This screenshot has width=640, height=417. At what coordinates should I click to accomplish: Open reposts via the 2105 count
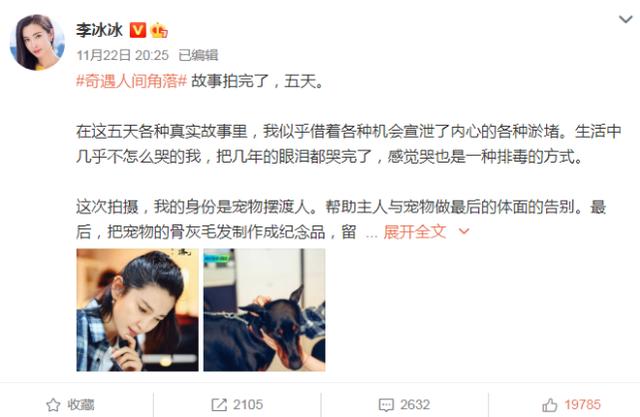pyautogui.click(x=248, y=405)
